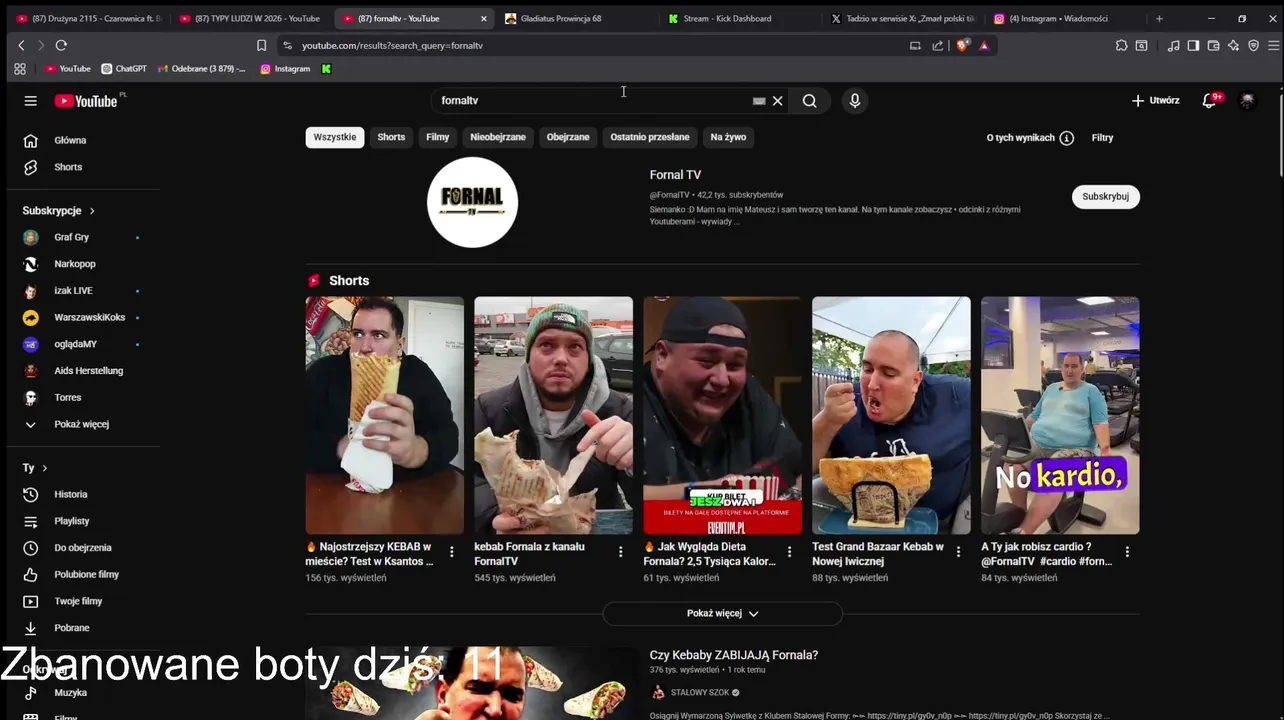
Task: Switch to Gladiatus Prowincja 68 tab
Action: 575,18
